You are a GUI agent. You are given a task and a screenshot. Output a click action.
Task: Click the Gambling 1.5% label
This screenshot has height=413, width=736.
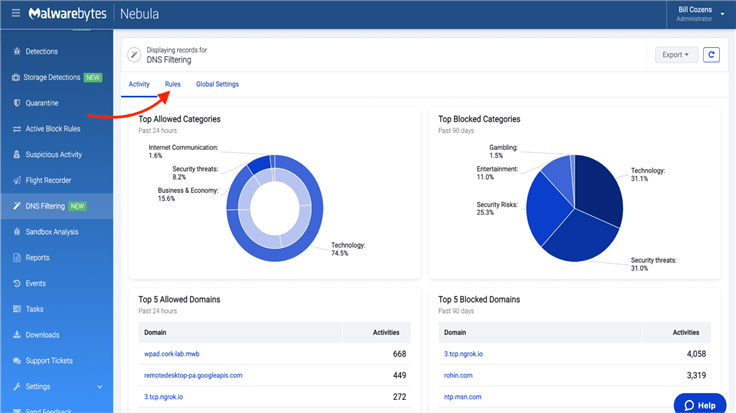click(x=503, y=151)
